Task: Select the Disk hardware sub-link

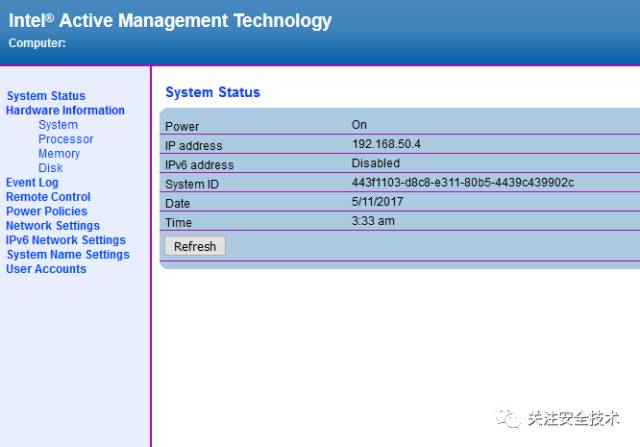Action: [x=51, y=168]
